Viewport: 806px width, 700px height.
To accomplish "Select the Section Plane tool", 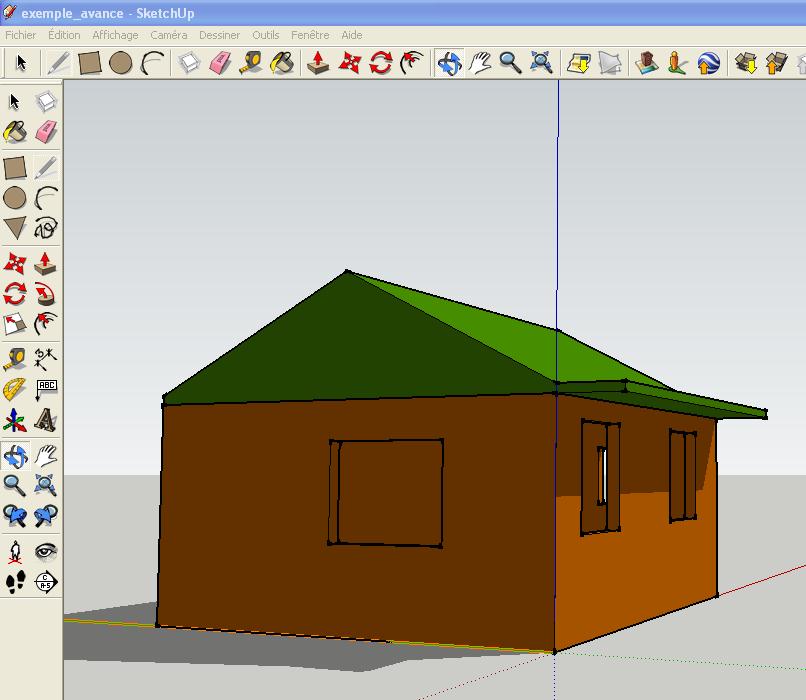I will [x=46, y=582].
